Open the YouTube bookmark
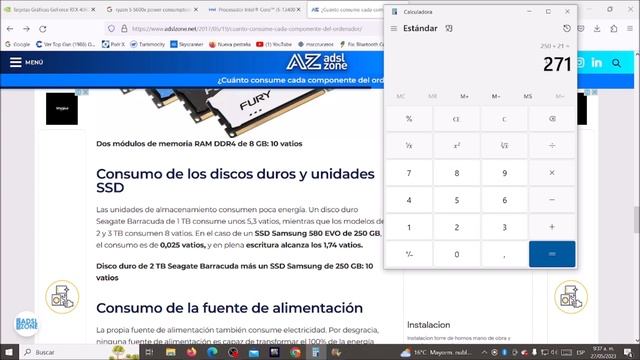 click(274, 44)
